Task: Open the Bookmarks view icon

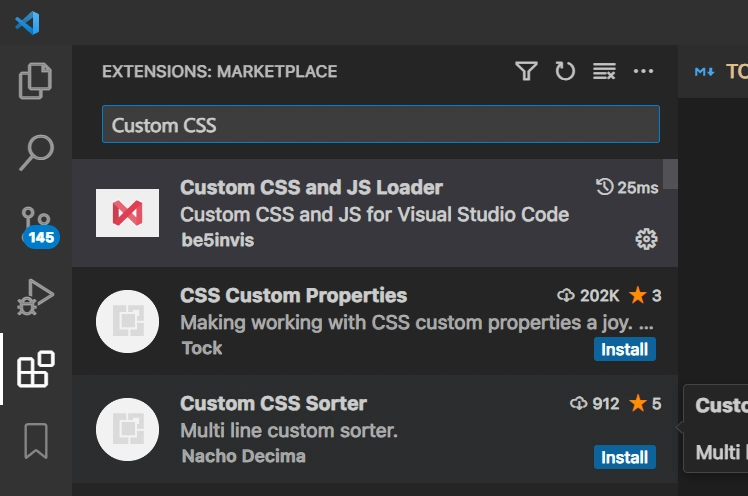Action: click(x=36, y=441)
